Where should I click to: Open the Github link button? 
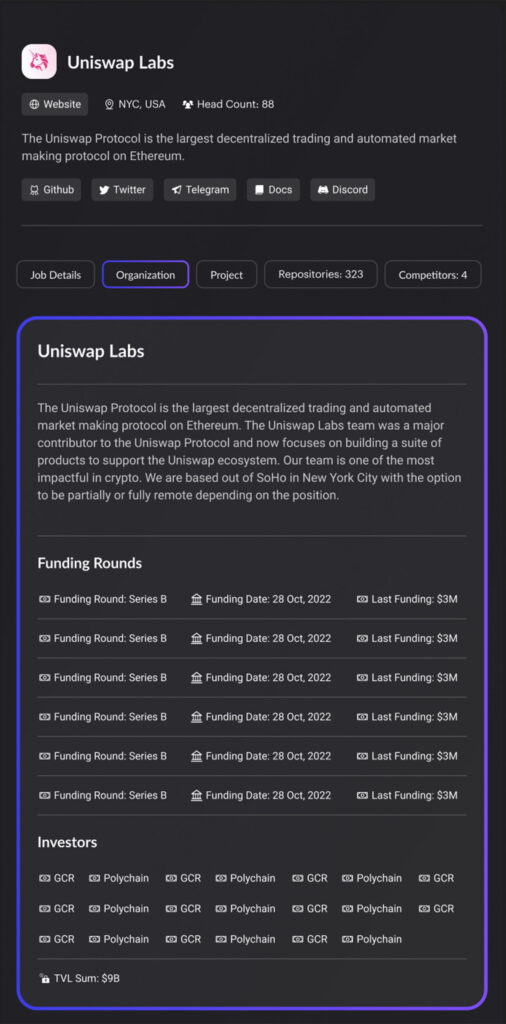(x=52, y=190)
